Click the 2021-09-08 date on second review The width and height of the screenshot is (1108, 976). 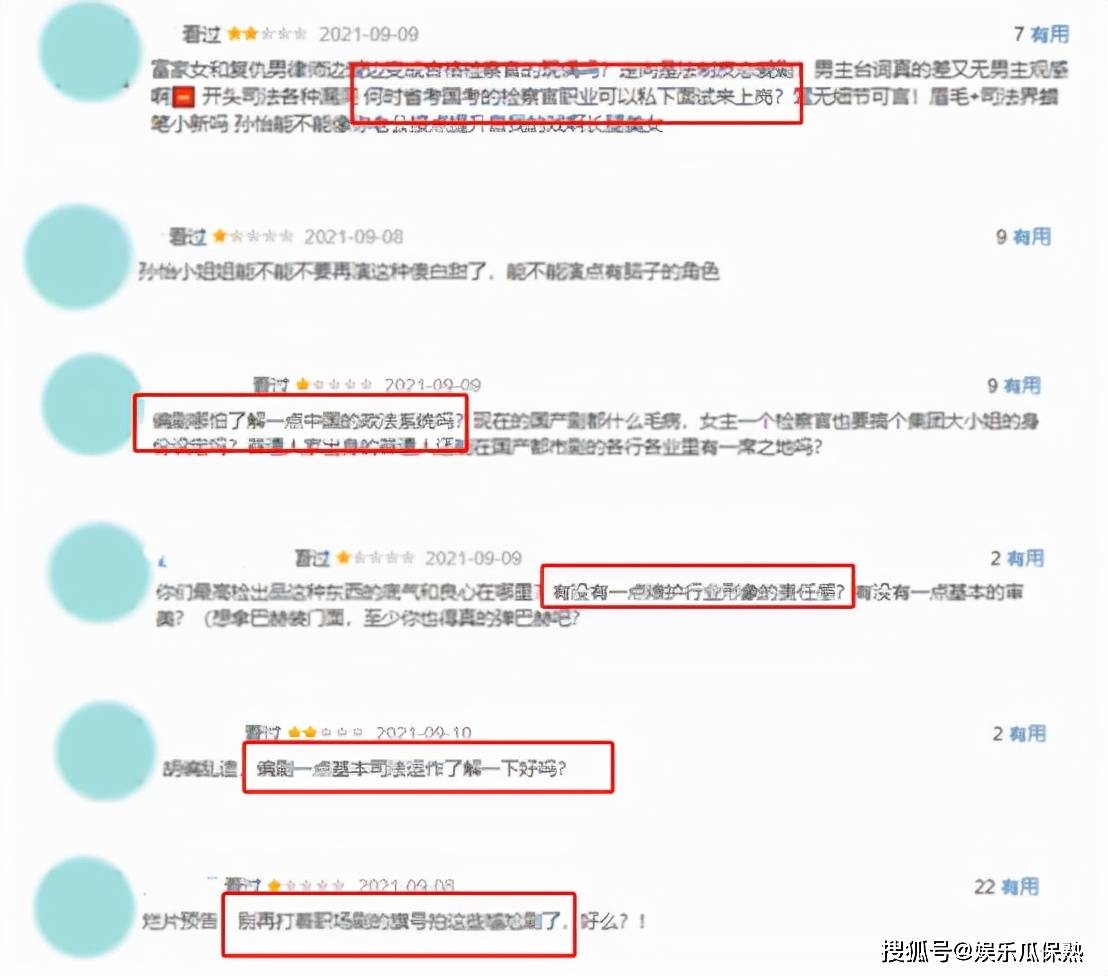pos(353,237)
